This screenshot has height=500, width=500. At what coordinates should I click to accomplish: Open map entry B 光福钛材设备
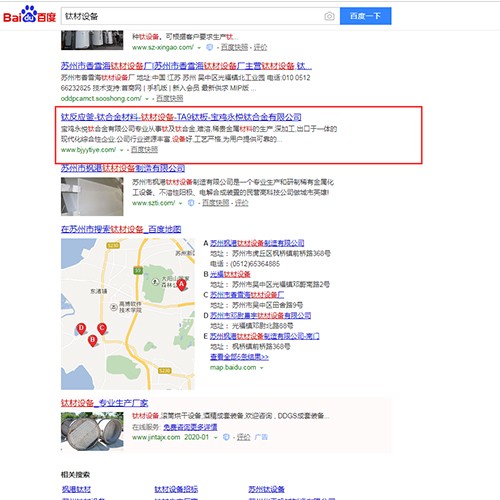[x=230, y=274]
